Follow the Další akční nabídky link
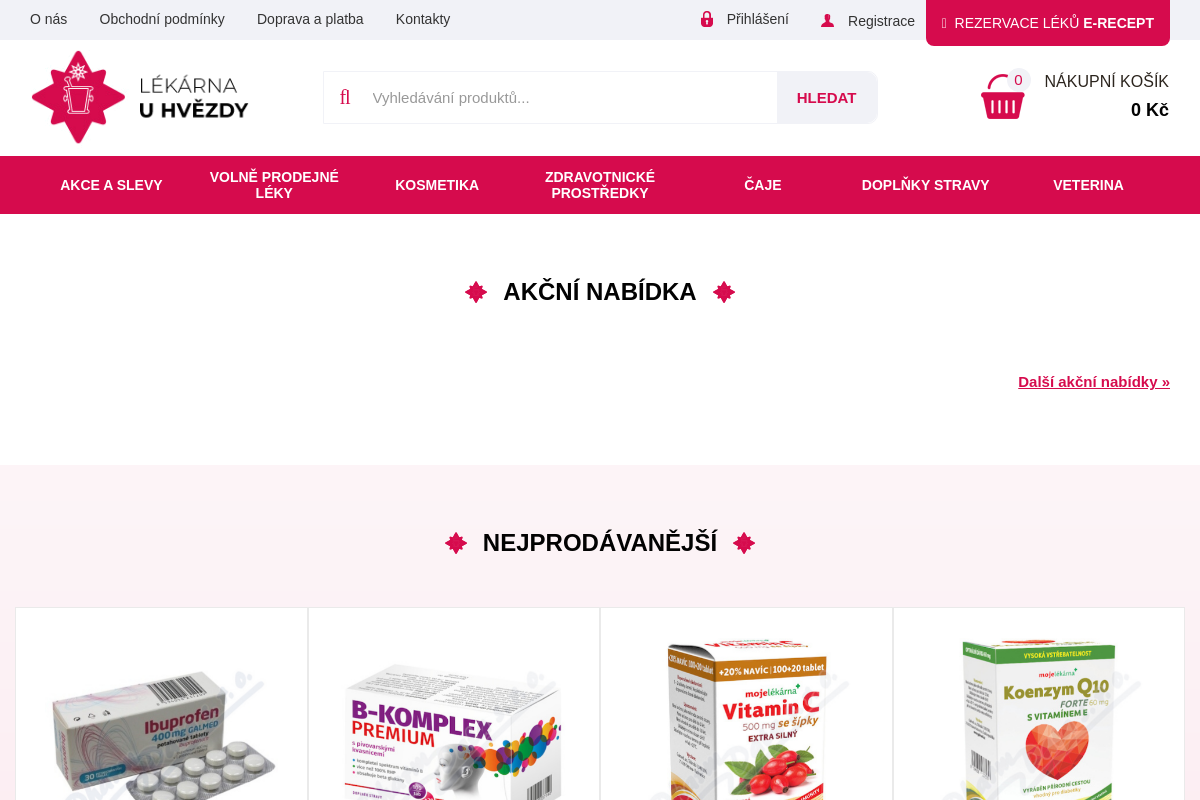 (x=1094, y=381)
